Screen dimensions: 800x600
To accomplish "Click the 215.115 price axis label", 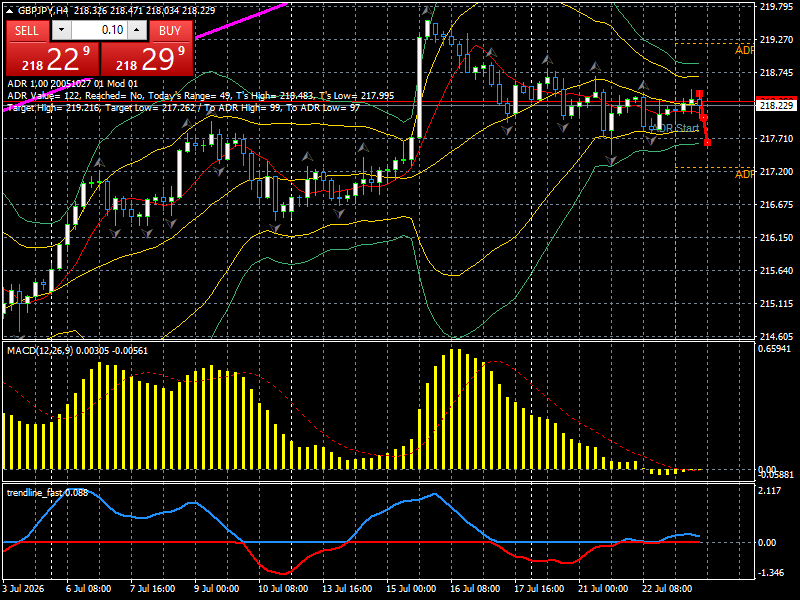I will 776,304.
